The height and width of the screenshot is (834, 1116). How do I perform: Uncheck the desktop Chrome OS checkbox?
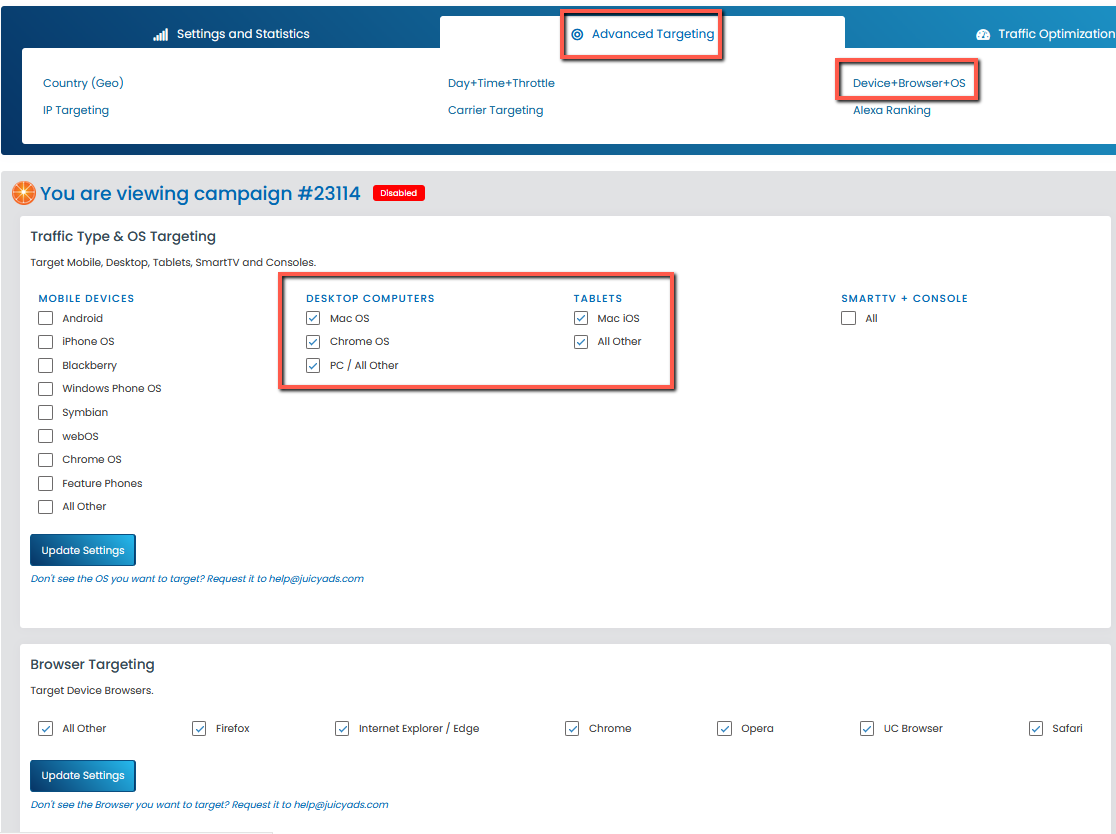coord(313,342)
